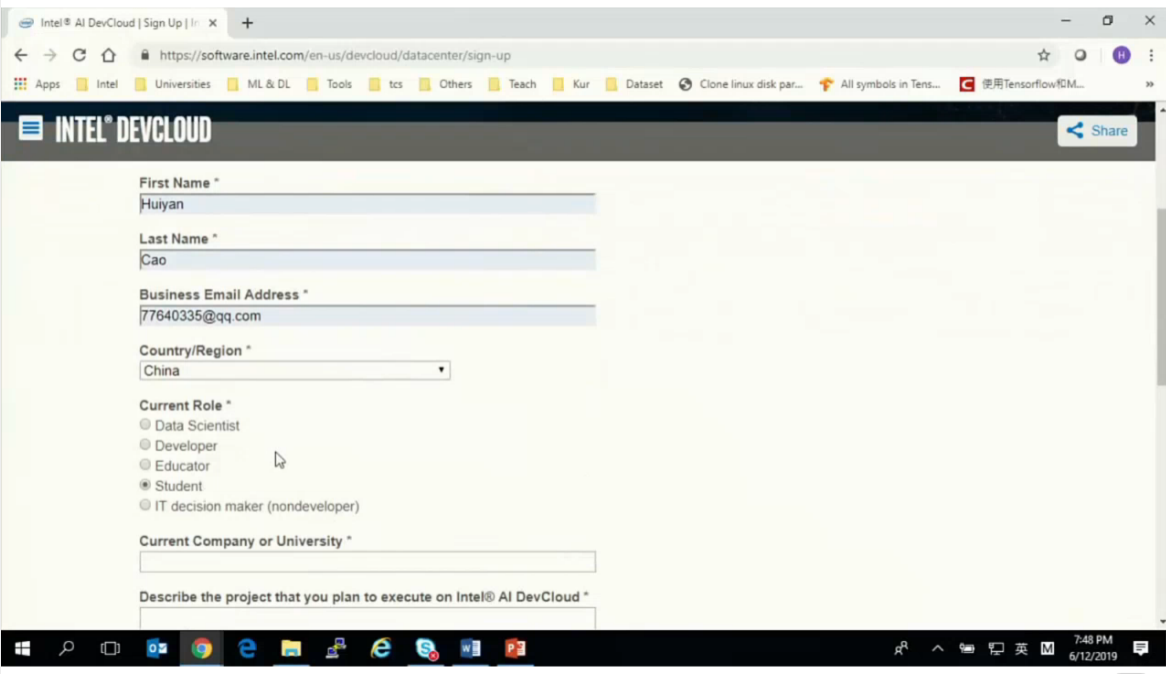Switch to Chrome in the taskbar

tap(202, 649)
